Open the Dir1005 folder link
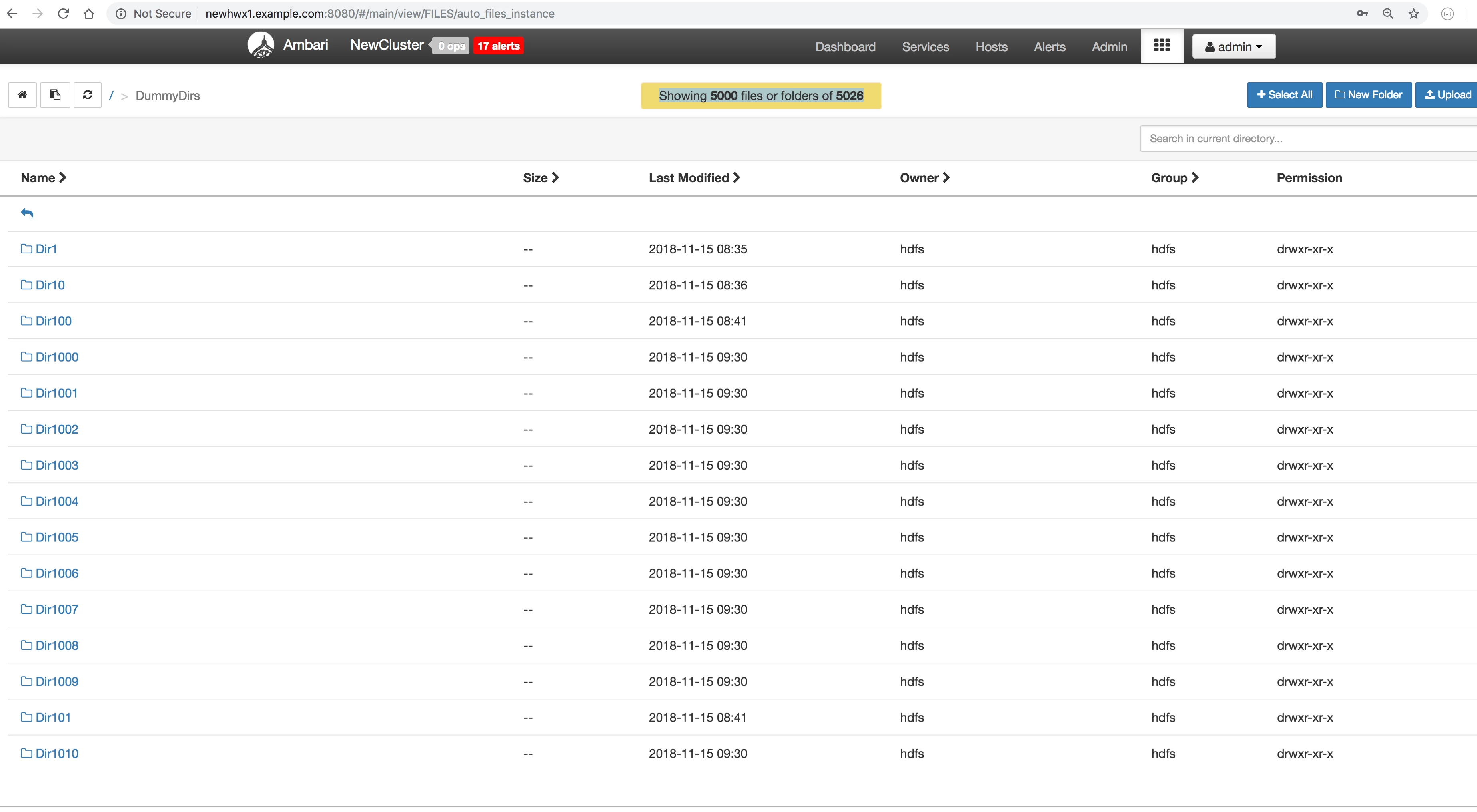Image resolution: width=1477 pixels, height=812 pixels. [x=57, y=537]
